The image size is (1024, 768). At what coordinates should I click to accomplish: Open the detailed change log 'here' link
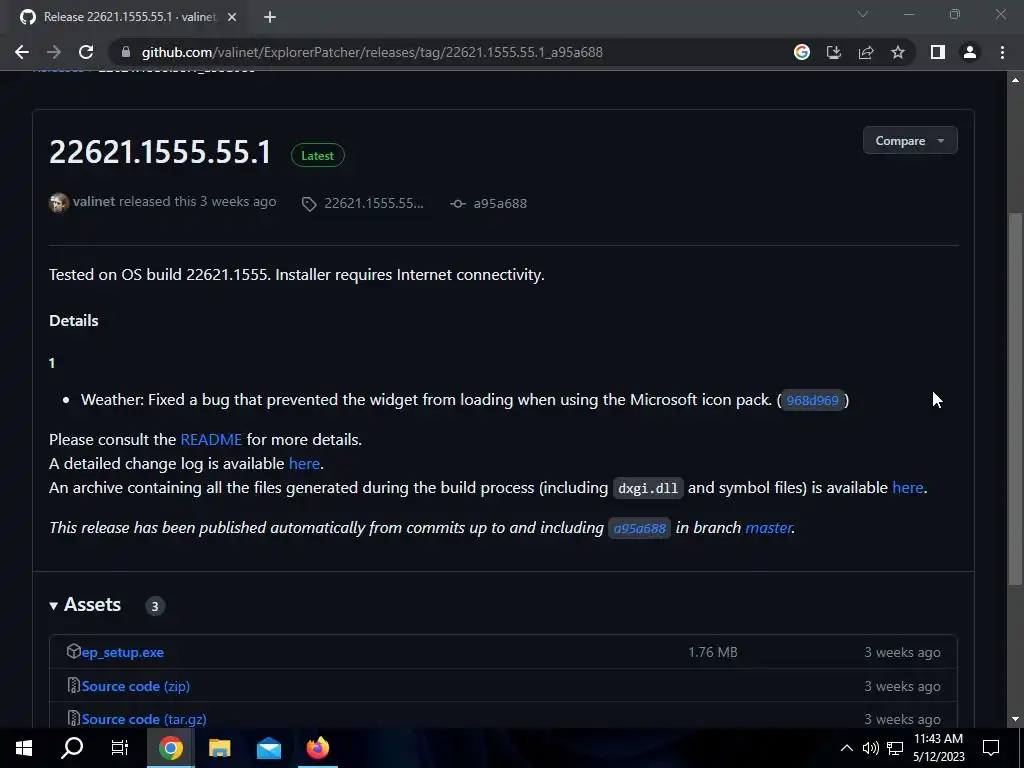pyautogui.click(x=304, y=463)
